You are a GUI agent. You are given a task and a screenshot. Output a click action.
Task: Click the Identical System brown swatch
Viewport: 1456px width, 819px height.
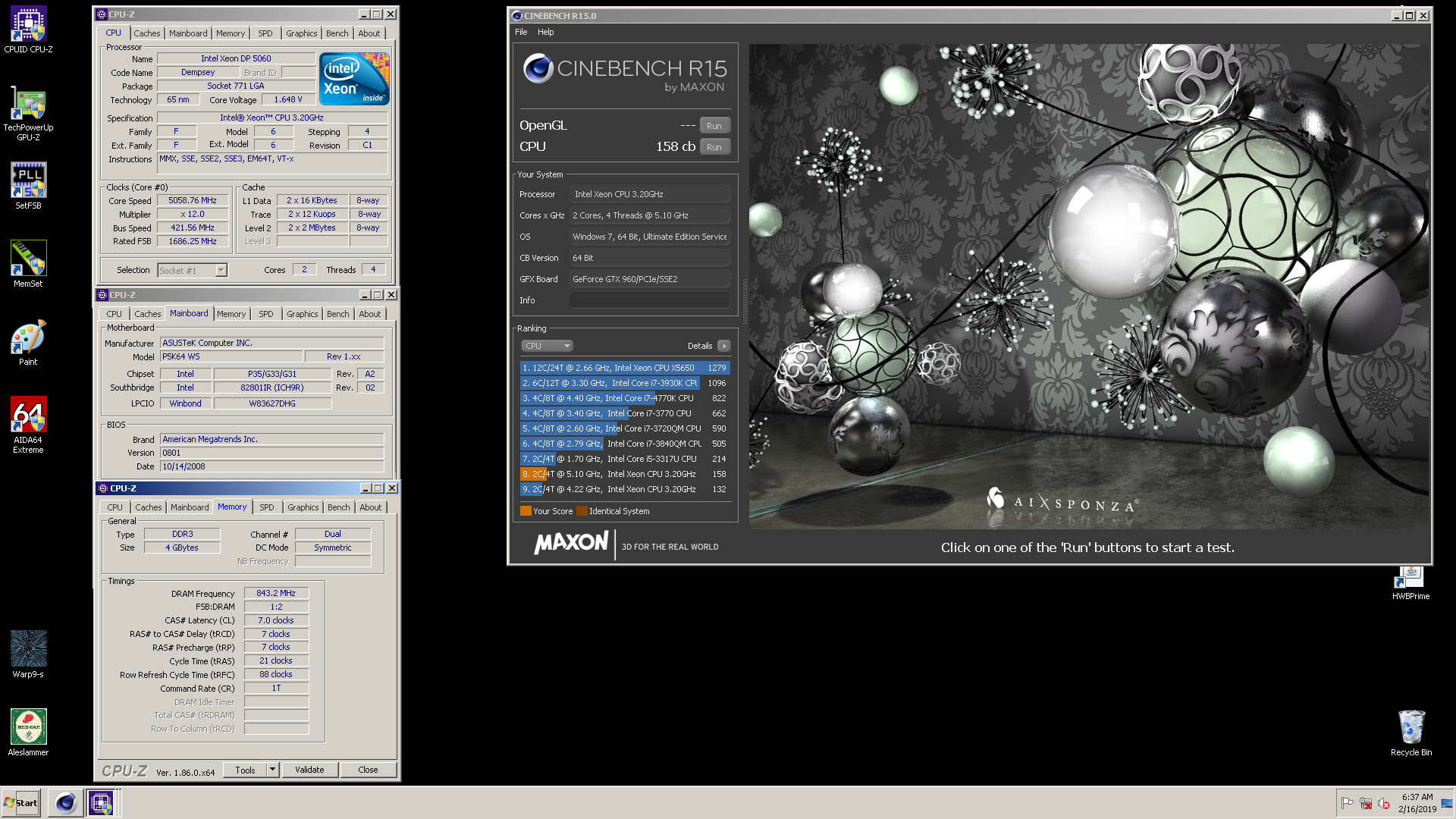[x=582, y=511]
